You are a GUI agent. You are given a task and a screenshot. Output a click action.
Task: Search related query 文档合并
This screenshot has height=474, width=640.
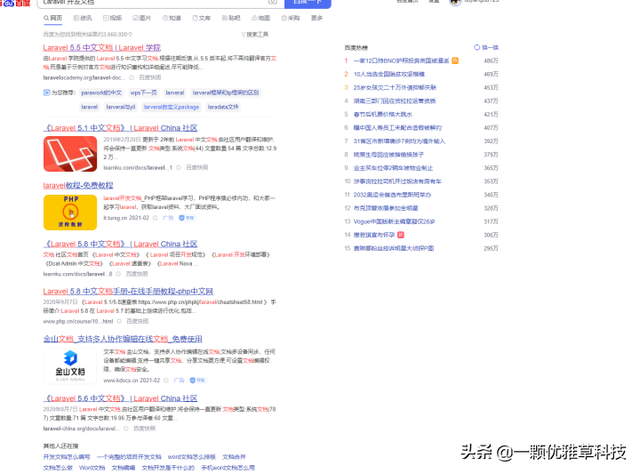click(x=234, y=457)
